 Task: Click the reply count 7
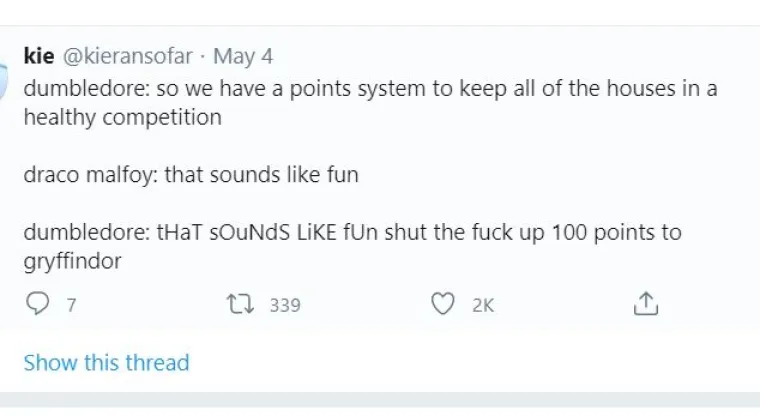[71, 305]
